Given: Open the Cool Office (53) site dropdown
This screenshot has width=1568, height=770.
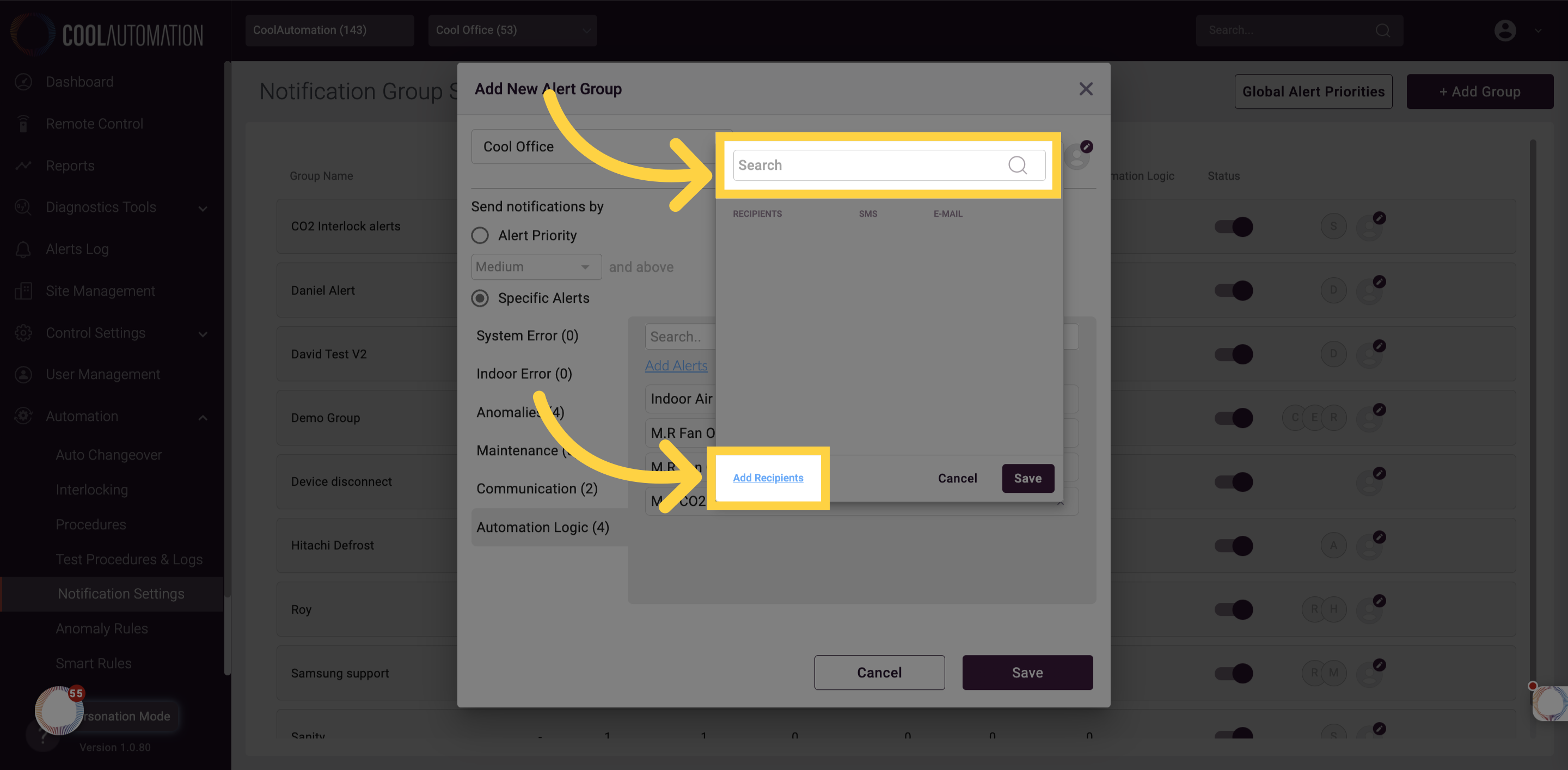Looking at the screenshot, I should 512,30.
